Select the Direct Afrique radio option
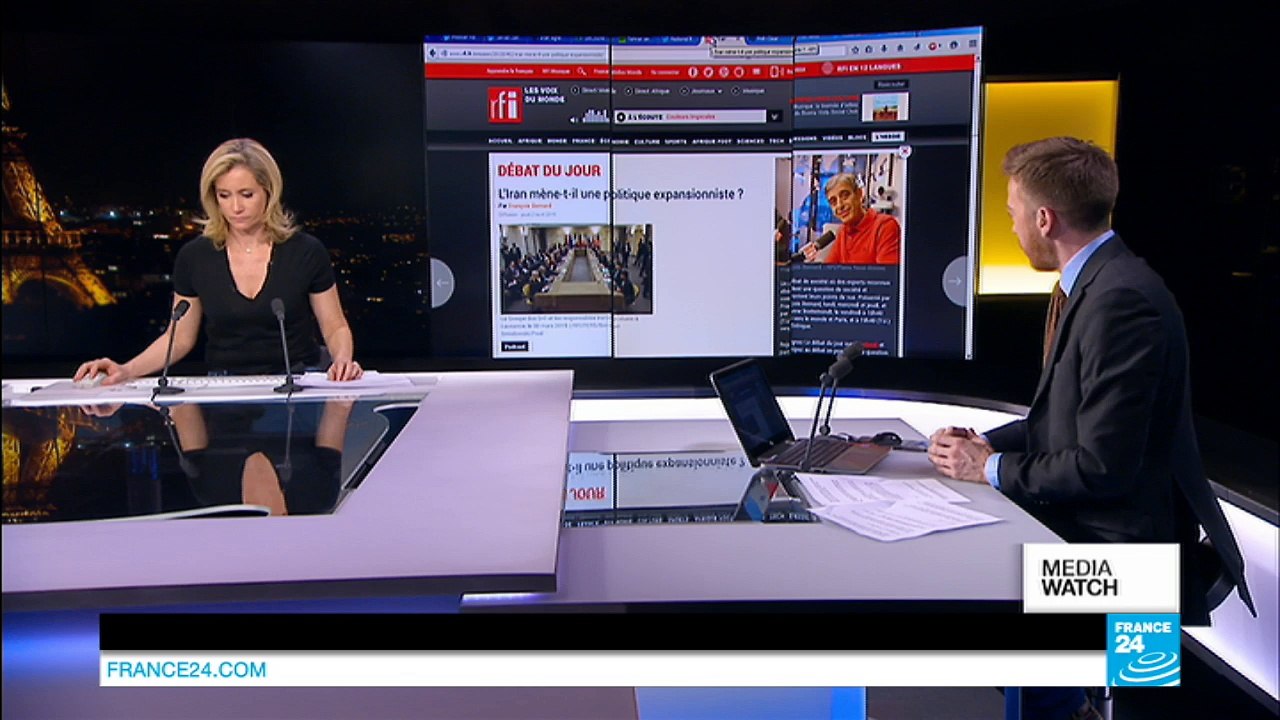 click(x=647, y=91)
